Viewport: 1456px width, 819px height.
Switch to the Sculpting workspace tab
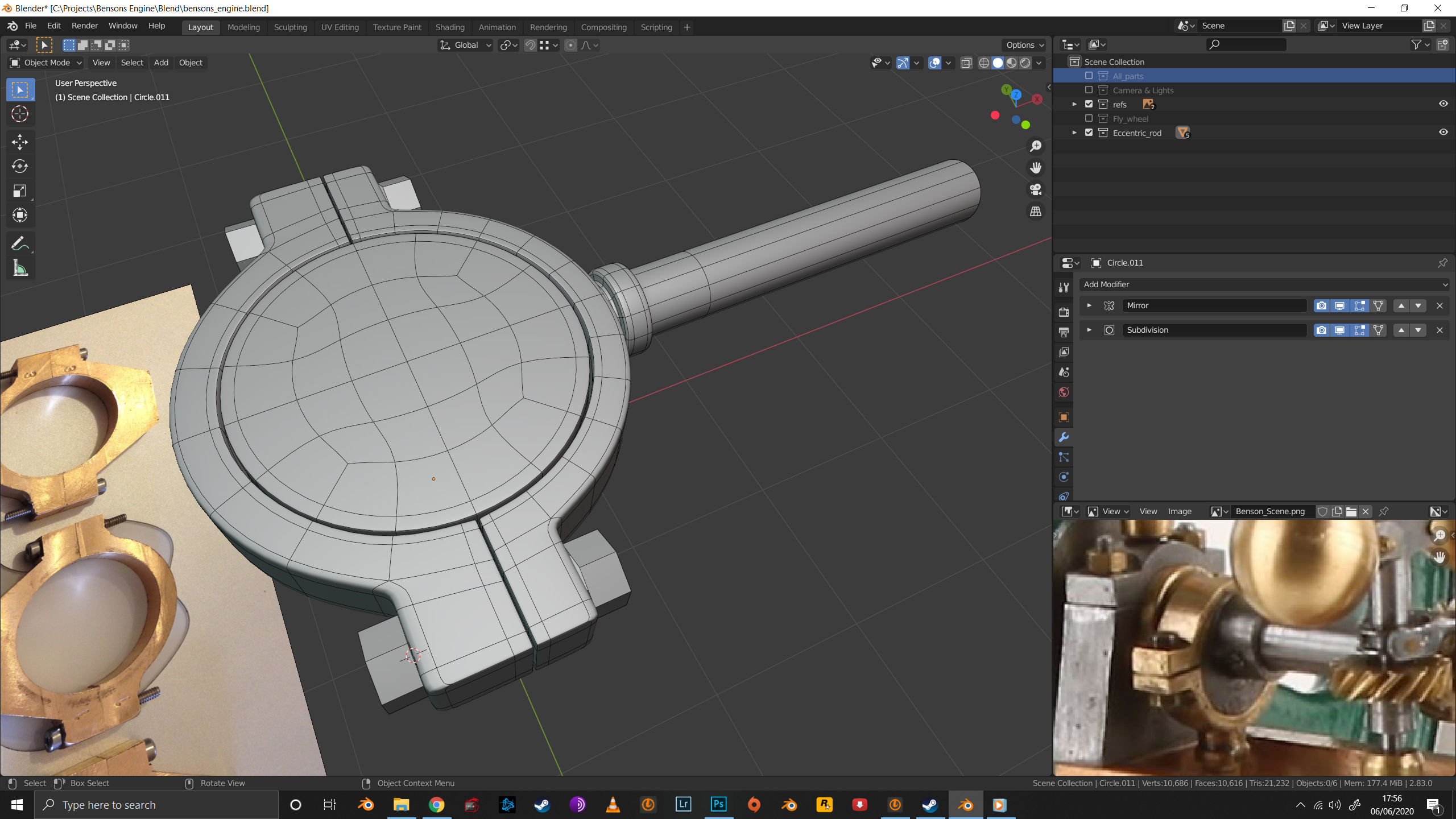pyautogui.click(x=290, y=27)
